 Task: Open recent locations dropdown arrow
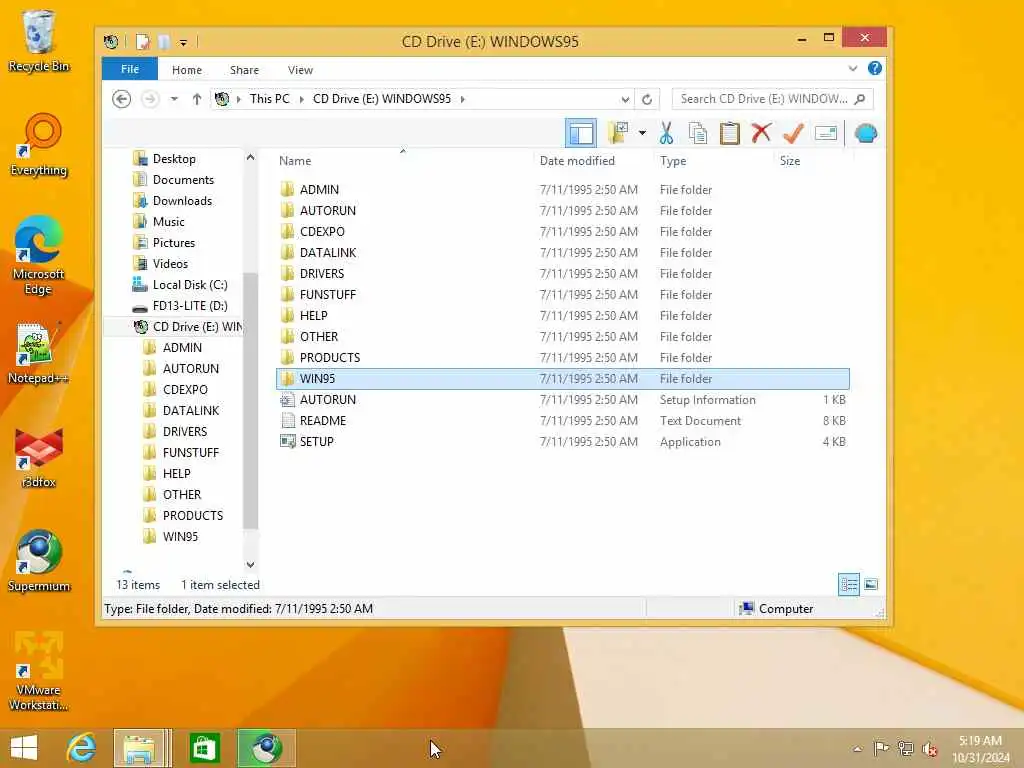(x=174, y=99)
